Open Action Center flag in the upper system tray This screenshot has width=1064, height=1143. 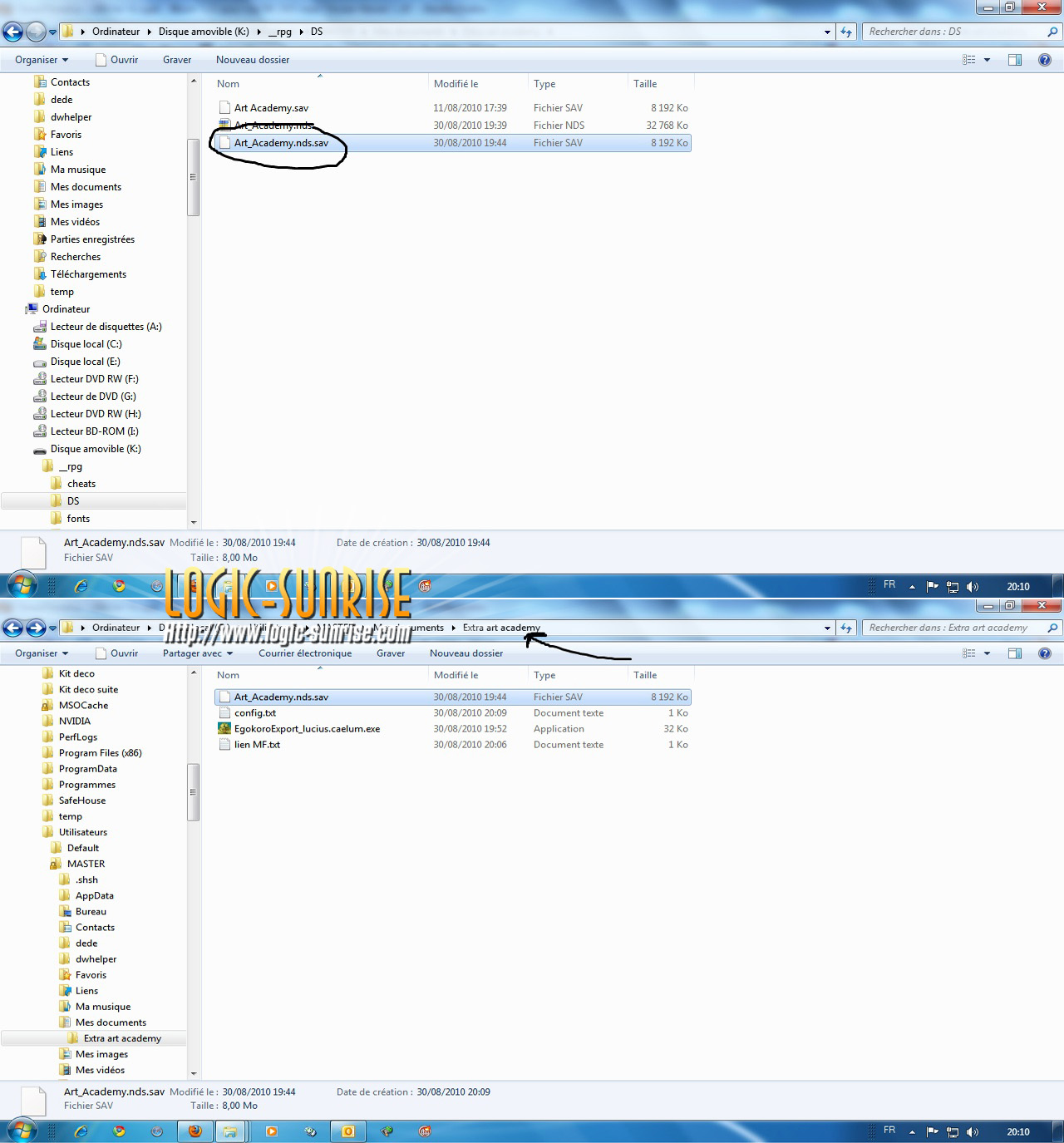coord(933,586)
